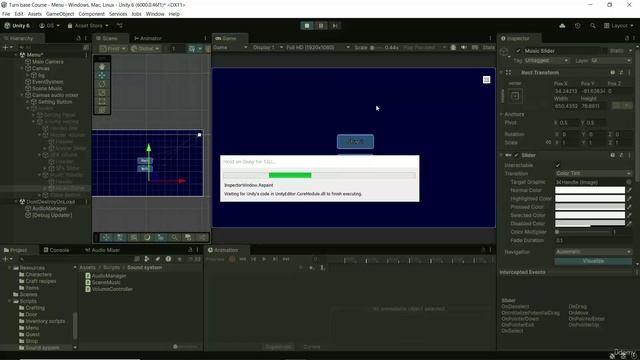Viewport: 640px width, 360px height.
Task: Open the Disabled Color swatch
Action: pyautogui.click(x=590, y=224)
